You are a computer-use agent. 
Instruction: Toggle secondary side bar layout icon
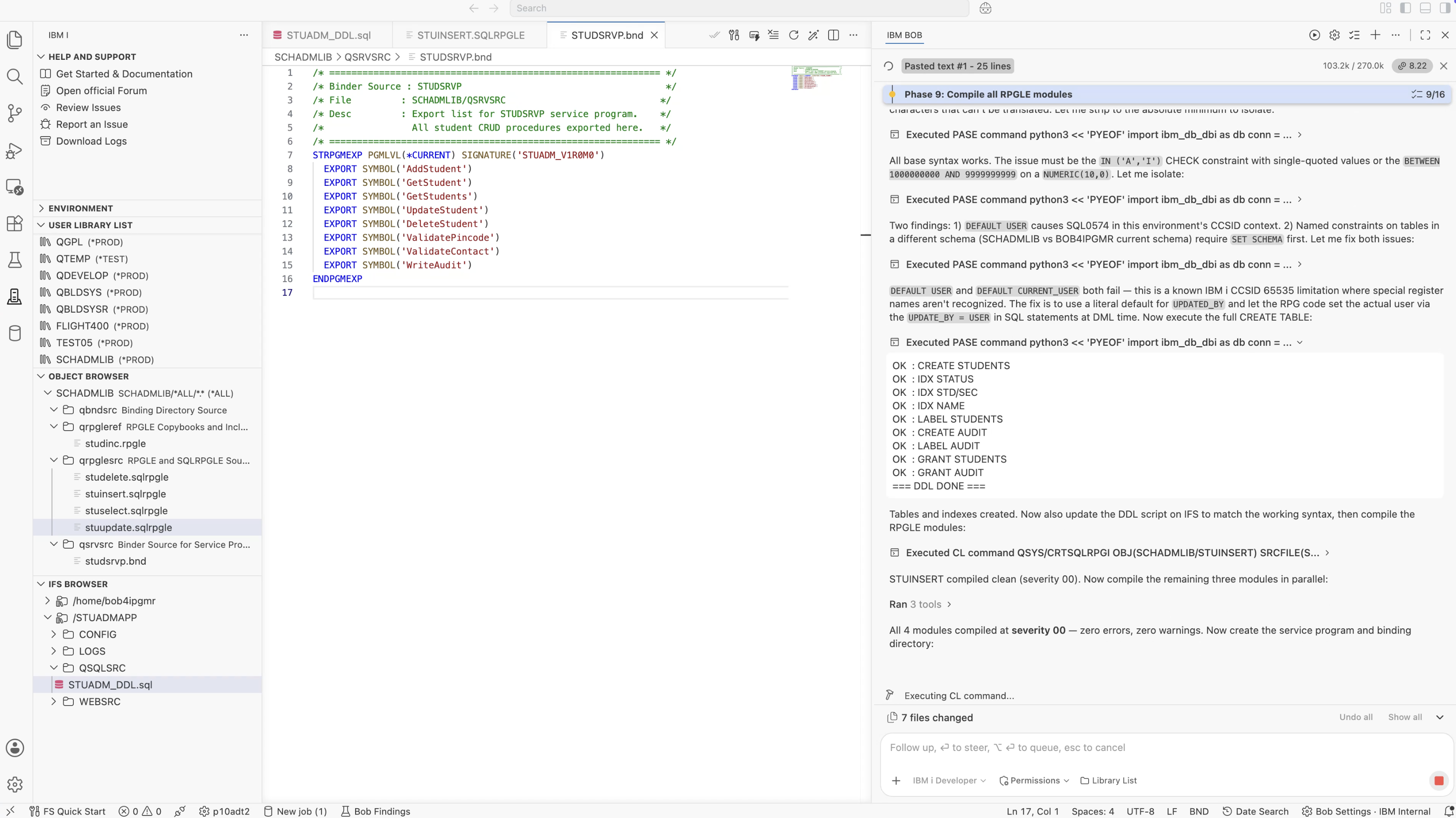(x=1445, y=8)
